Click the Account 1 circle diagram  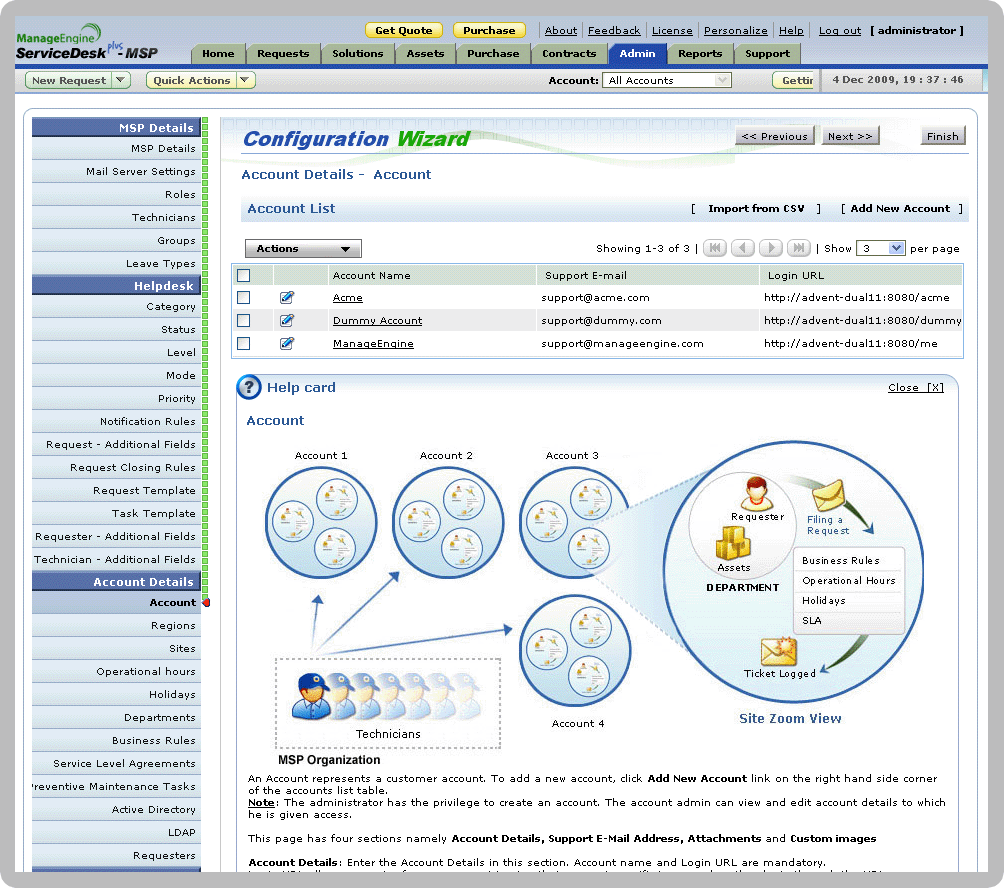321,522
